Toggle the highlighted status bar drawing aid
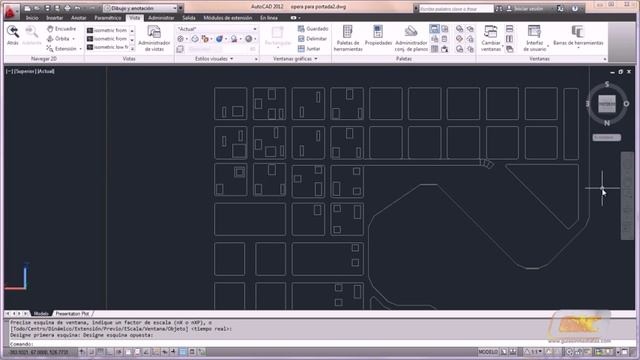This screenshot has width=640, height=360. coord(183,351)
